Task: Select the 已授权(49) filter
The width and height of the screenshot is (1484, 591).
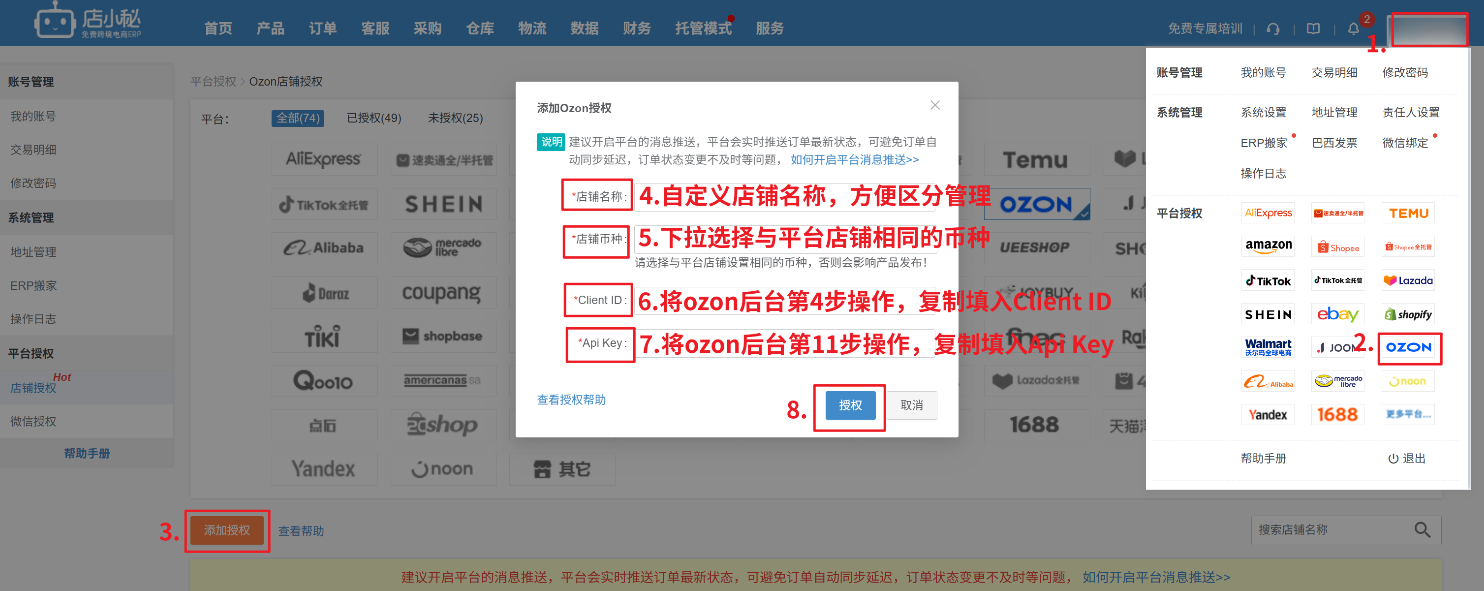Action: coord(373,118)
